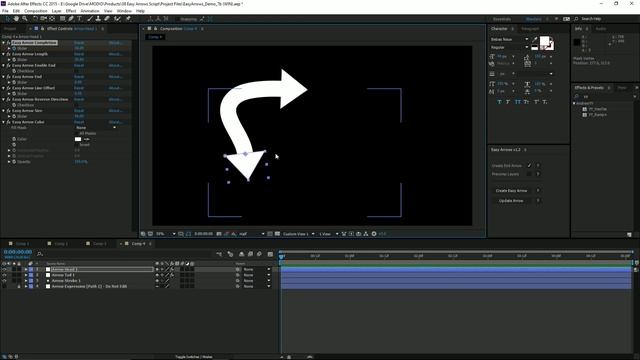640x360 pixels.
Task: Click the current timecode field in timeline
Action: coord(18,252)
